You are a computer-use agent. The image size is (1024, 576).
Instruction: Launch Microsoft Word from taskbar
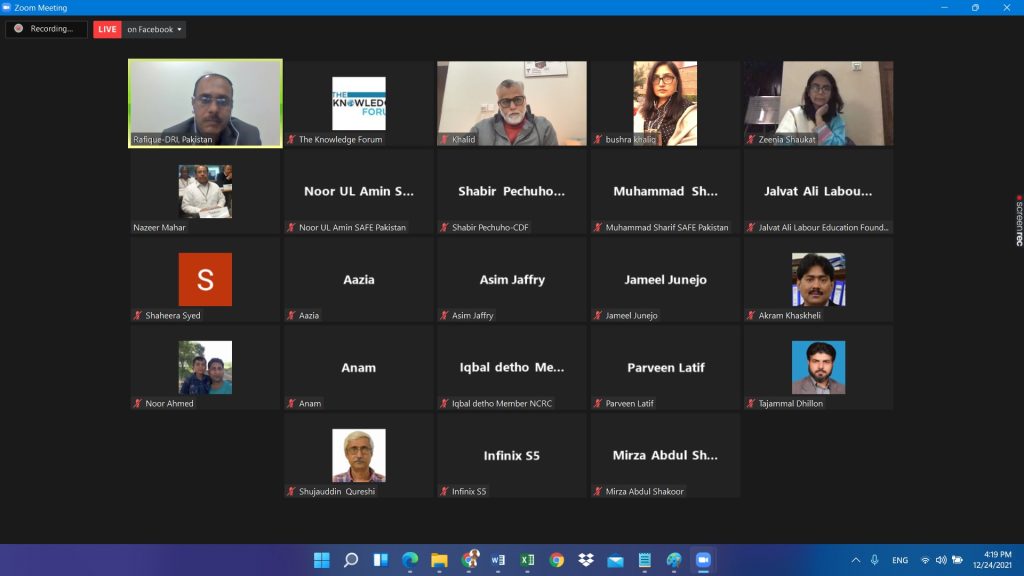(x=497, y=560)
